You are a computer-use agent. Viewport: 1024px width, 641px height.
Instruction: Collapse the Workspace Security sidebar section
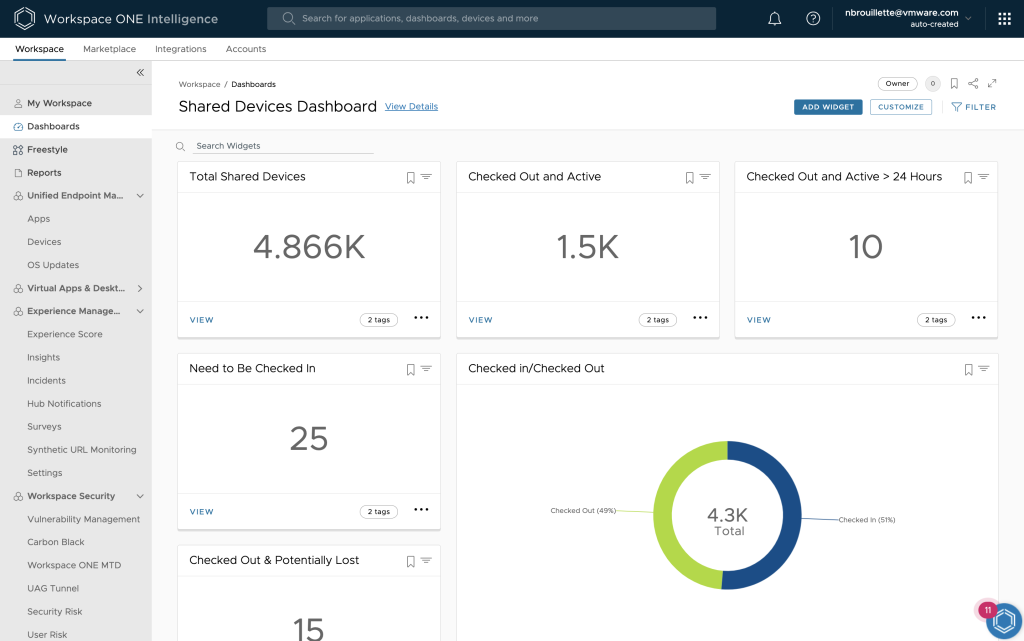pyautogui.click(x=140, y=496)
